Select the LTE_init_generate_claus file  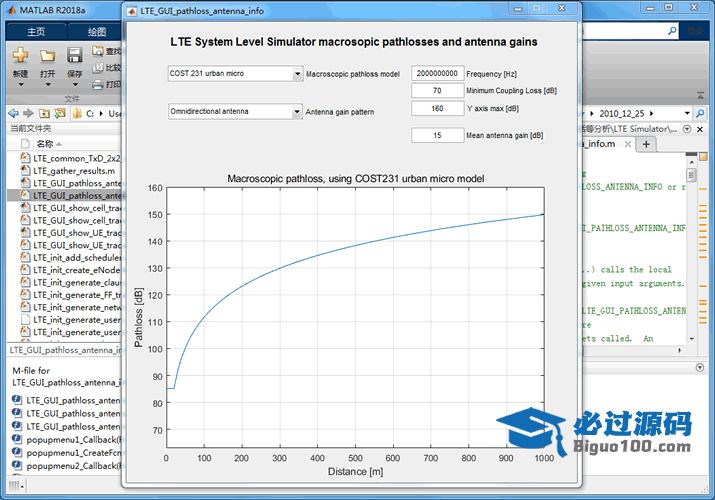(70, 283)
